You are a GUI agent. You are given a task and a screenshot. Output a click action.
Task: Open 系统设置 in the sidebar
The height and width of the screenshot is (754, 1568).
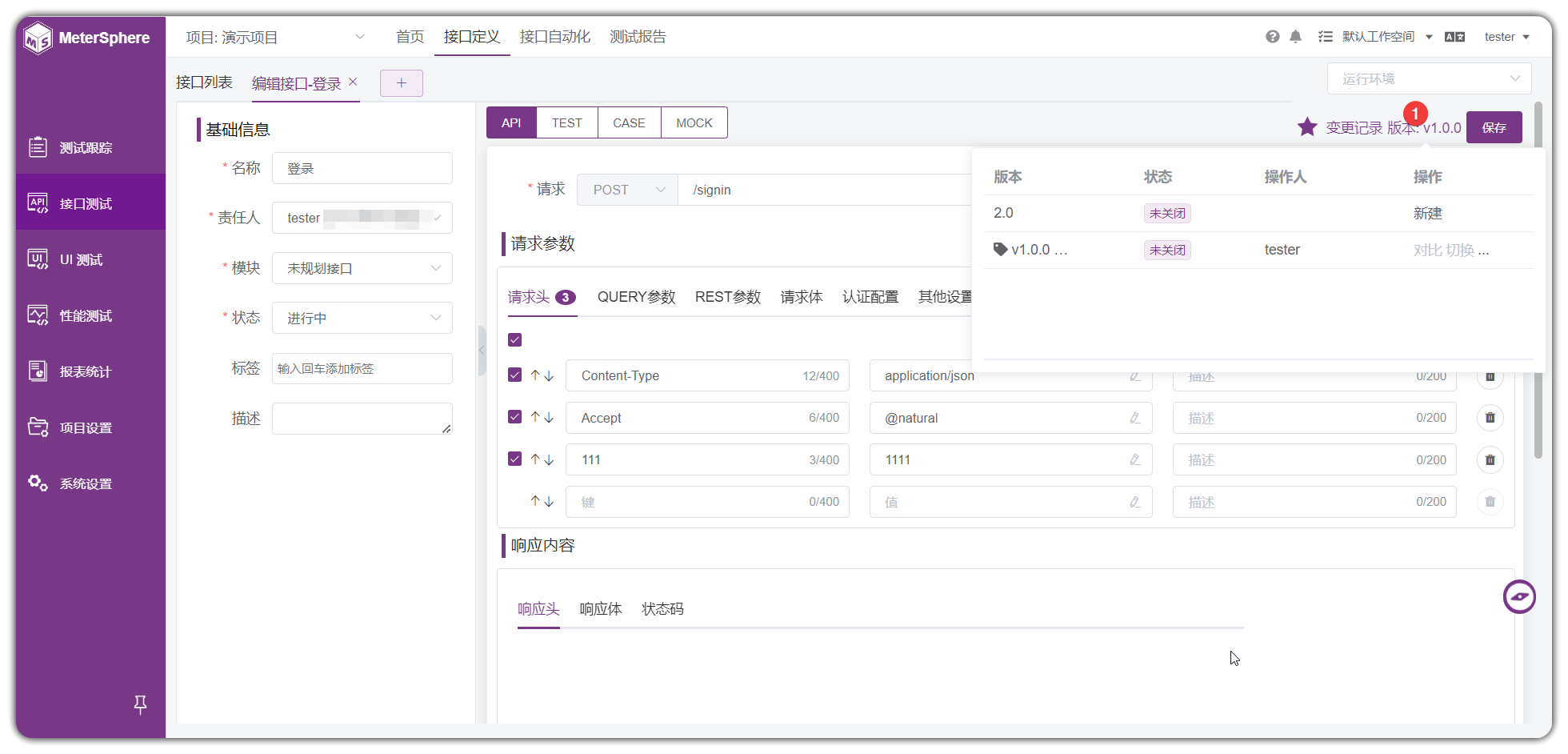(x=90, y=483)
